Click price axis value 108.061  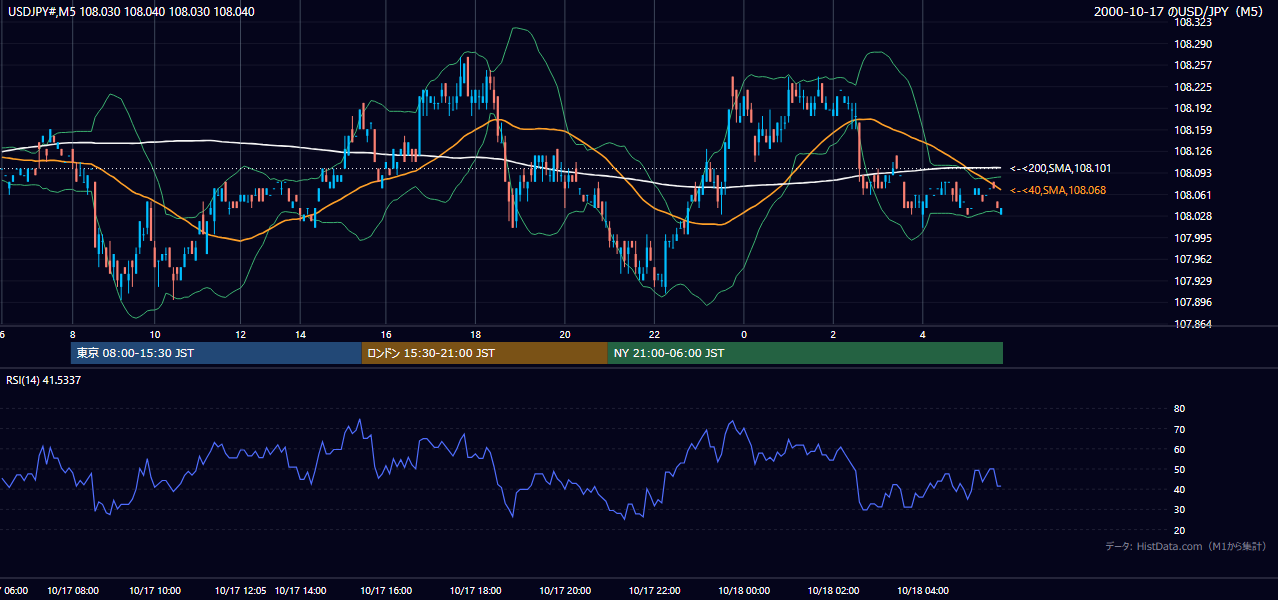point(1193,195)
